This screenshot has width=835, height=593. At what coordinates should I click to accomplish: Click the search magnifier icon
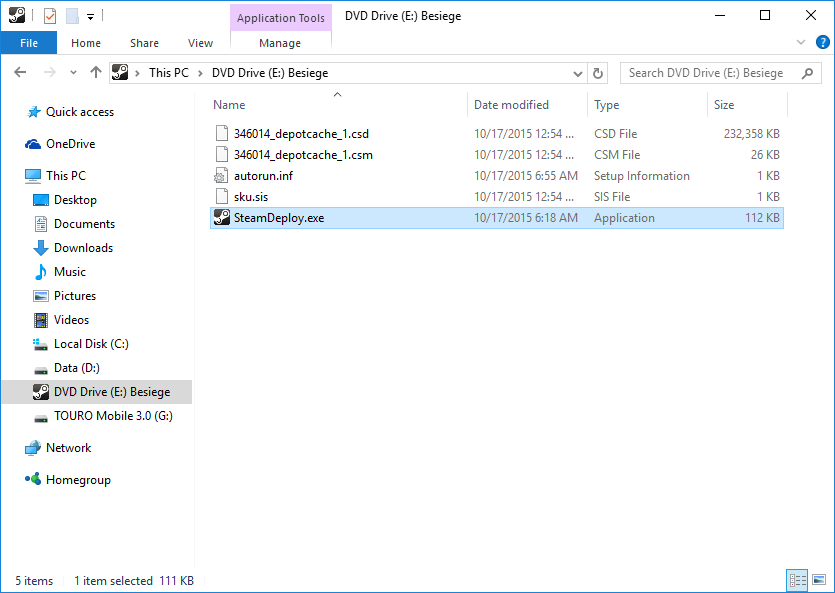click(807, 73)
